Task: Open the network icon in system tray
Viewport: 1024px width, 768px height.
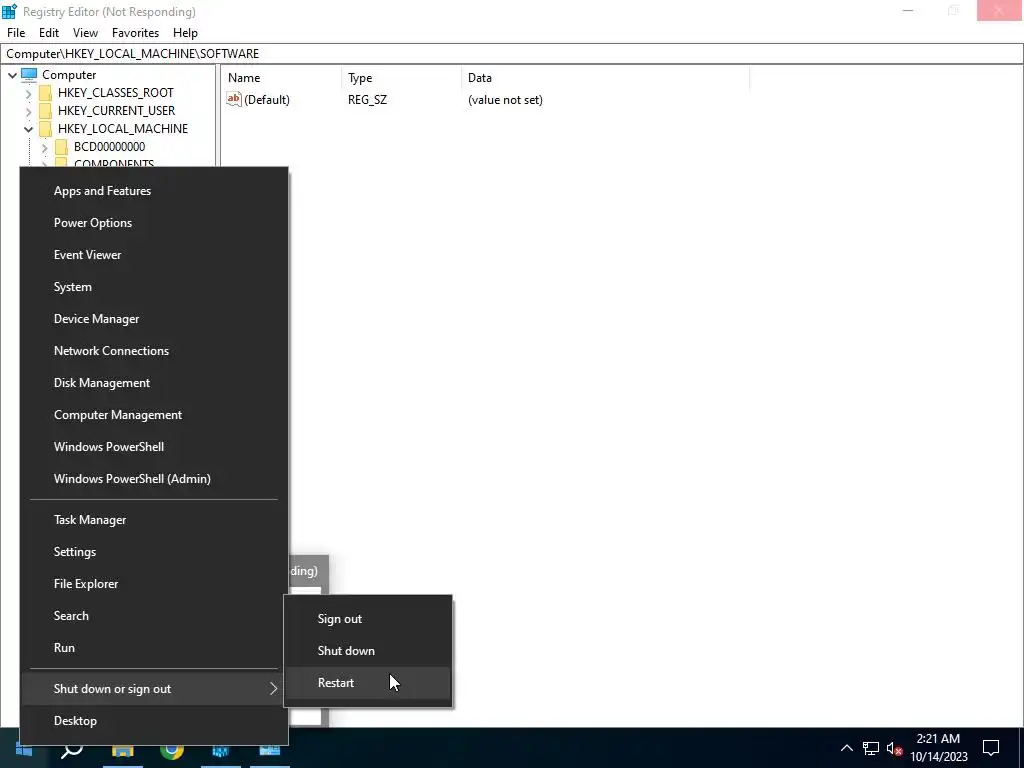Action: (x=871, y=748)
